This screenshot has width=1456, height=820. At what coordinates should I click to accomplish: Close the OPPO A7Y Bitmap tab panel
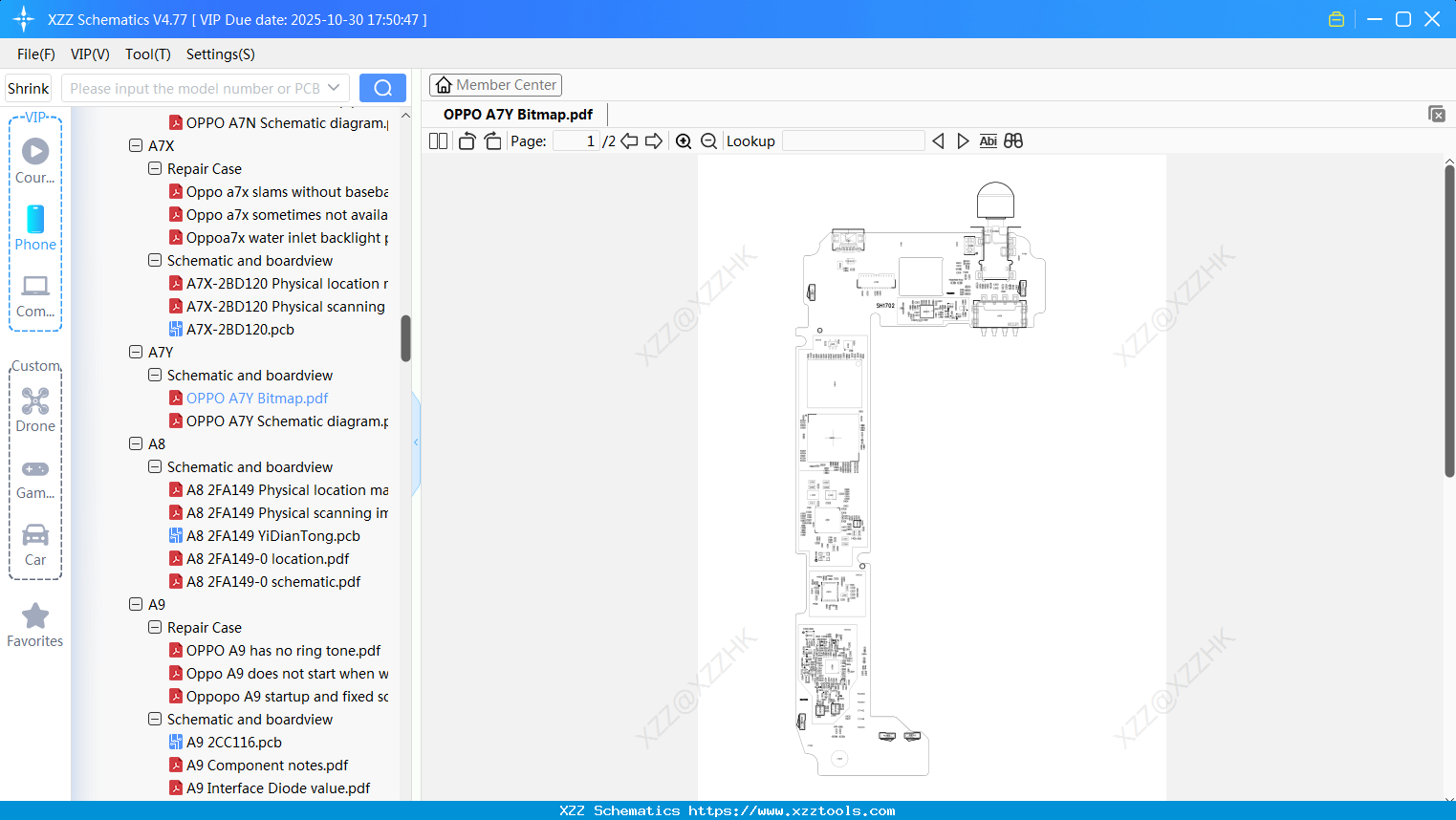[x=1437, y=114]
